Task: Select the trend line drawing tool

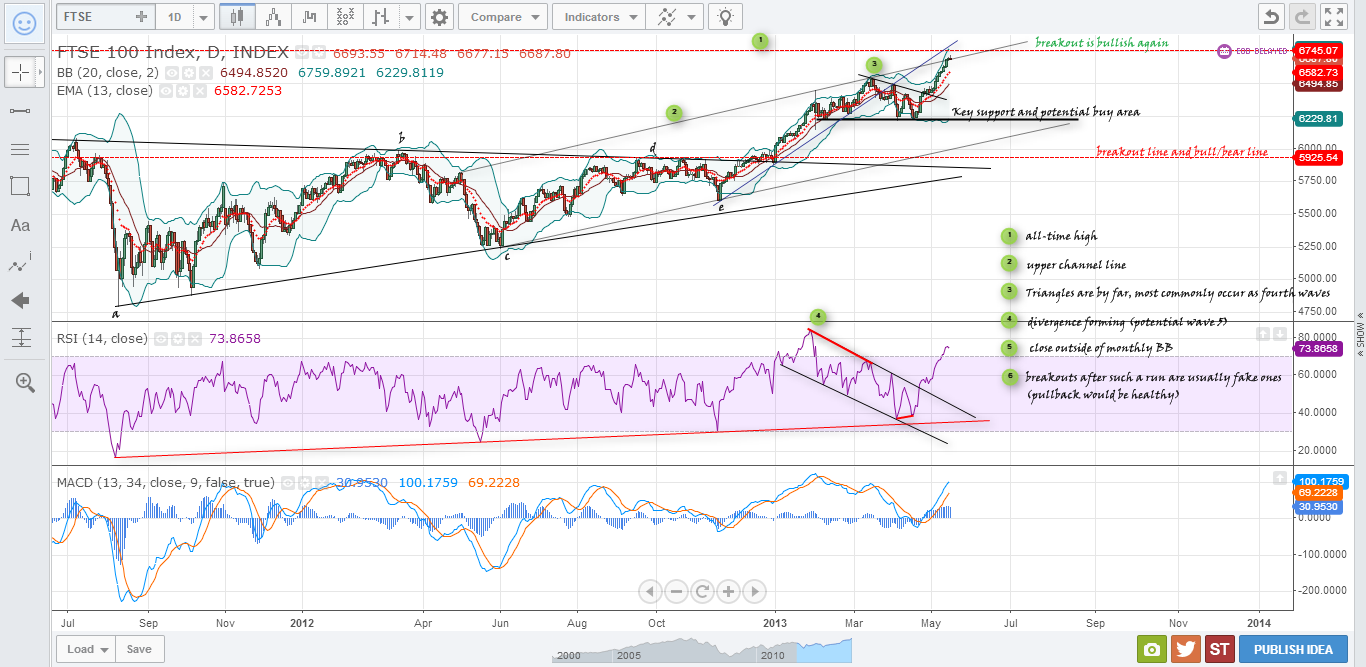Action: click(x=20, y=110)
